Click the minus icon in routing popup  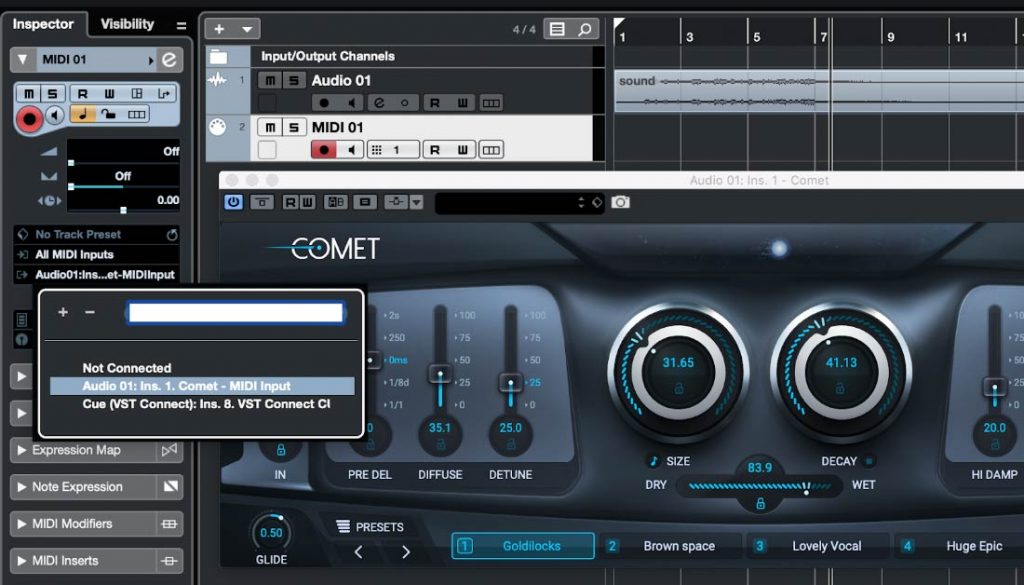click(x=90, y=312)
